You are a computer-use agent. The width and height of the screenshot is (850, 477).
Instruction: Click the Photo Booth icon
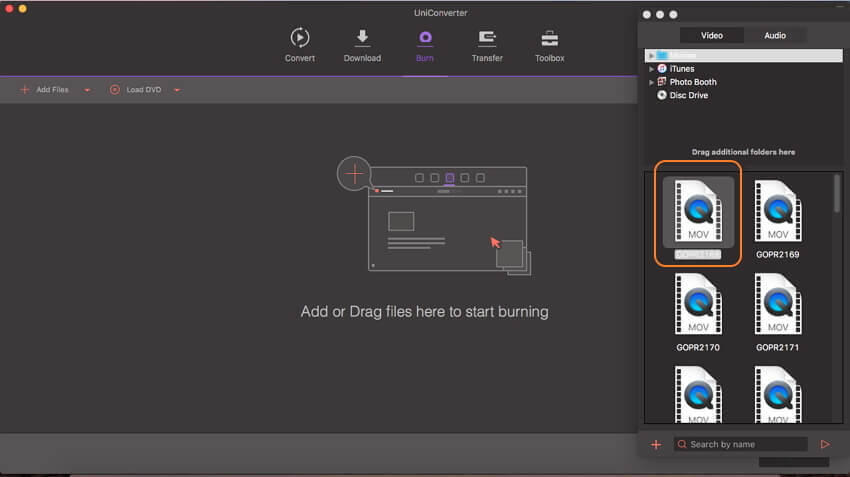coord(662,82)
